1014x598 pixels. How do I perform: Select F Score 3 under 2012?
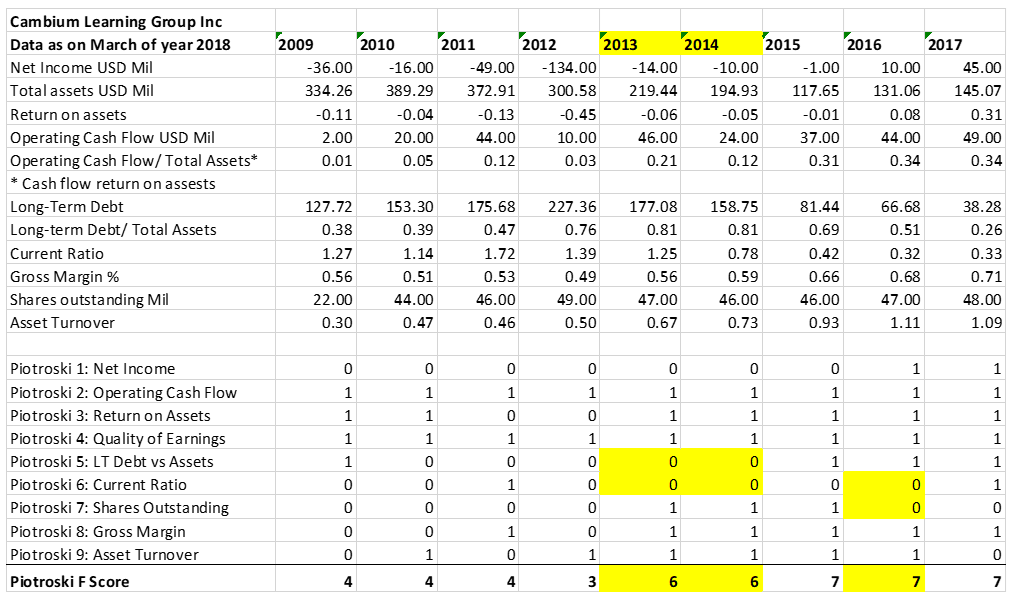(x=559, y=580)
